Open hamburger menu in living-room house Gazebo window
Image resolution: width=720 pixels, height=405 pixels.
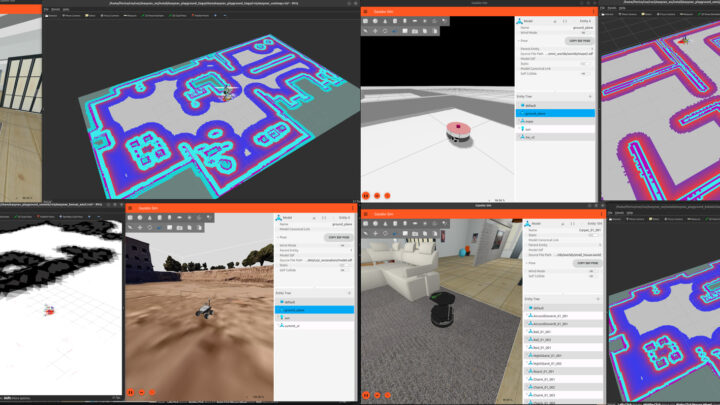(x=366, y=214)
